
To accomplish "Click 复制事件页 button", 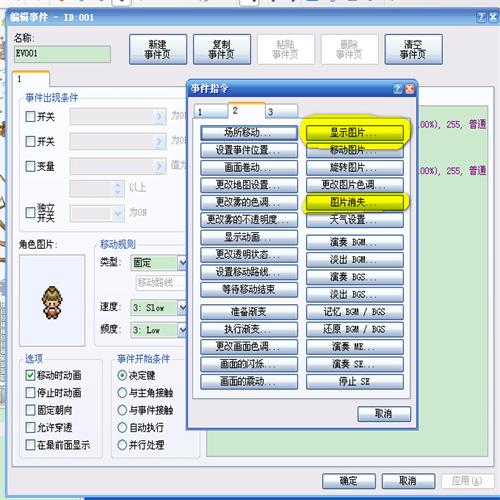I will 222,49.
